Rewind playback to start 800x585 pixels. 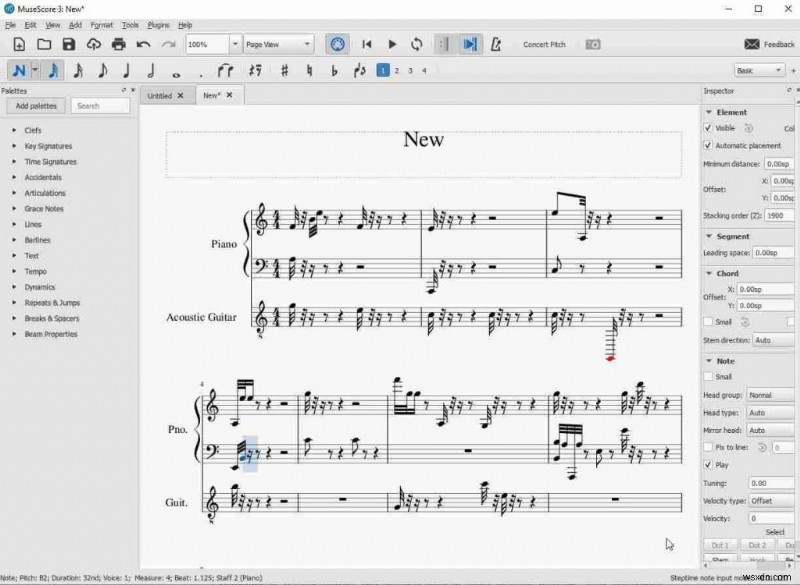pos(367,44)
